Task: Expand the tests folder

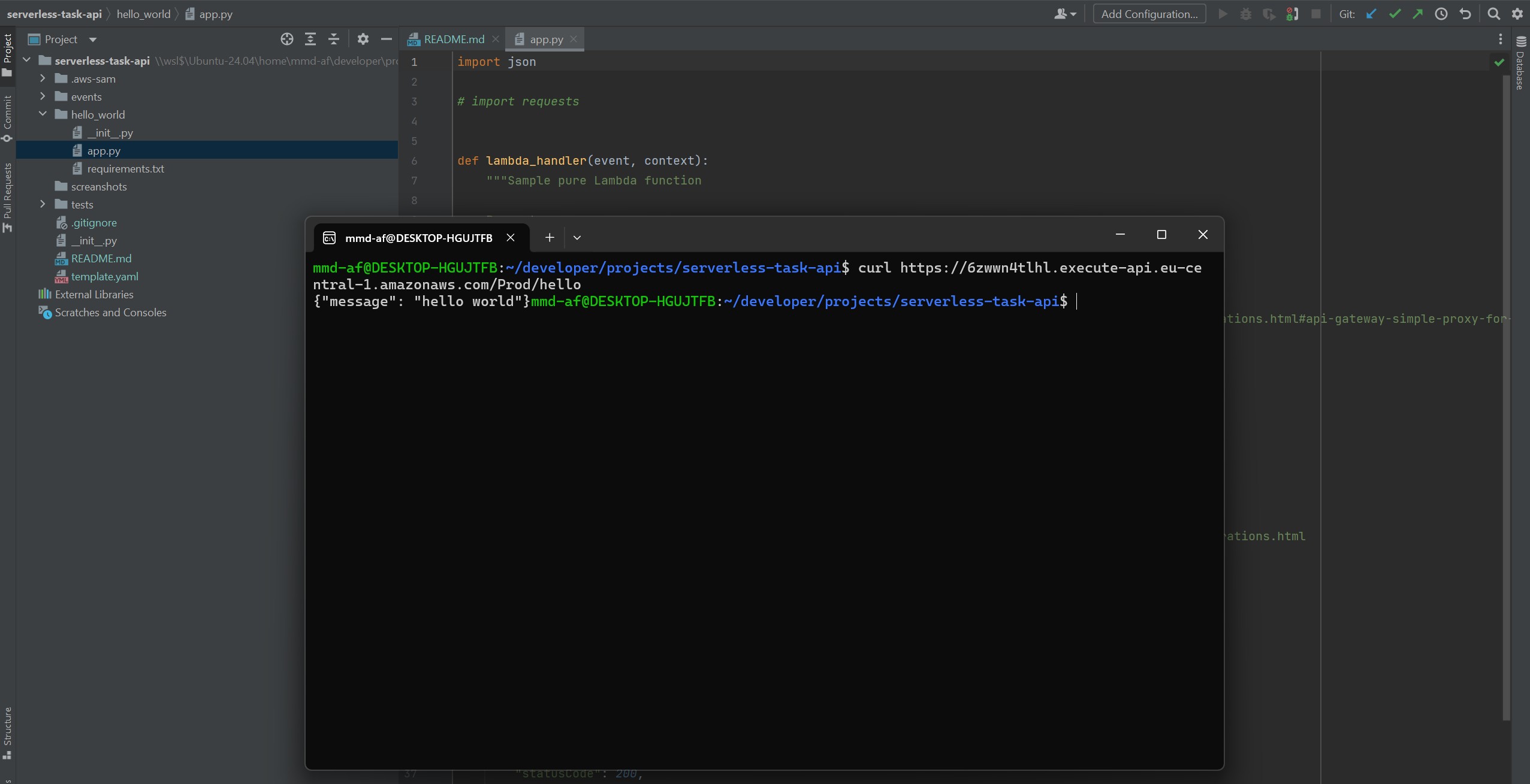Action: 43,204
